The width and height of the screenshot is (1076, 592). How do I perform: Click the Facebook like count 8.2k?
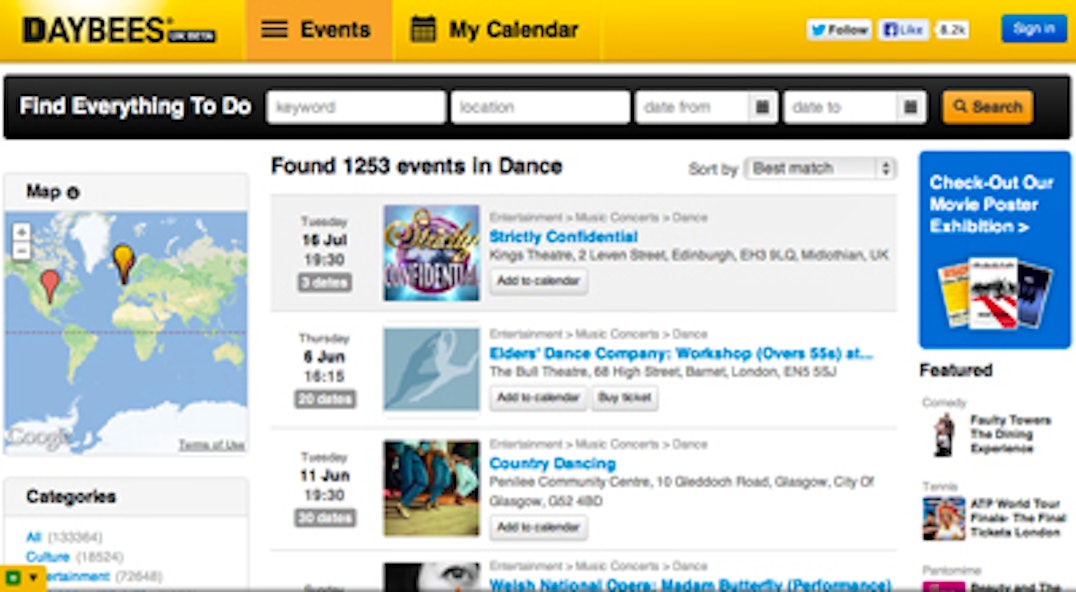[952, 29]
